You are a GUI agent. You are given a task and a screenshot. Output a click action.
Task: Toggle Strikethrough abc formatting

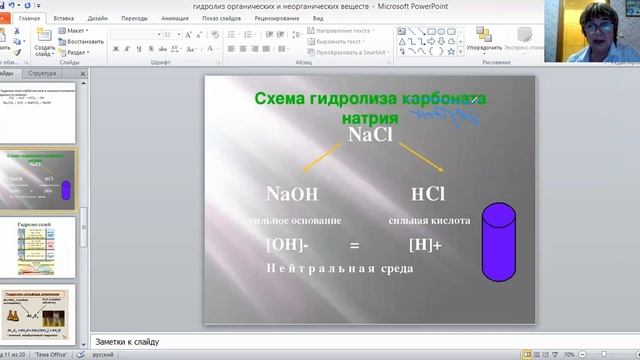pos(163,49)
